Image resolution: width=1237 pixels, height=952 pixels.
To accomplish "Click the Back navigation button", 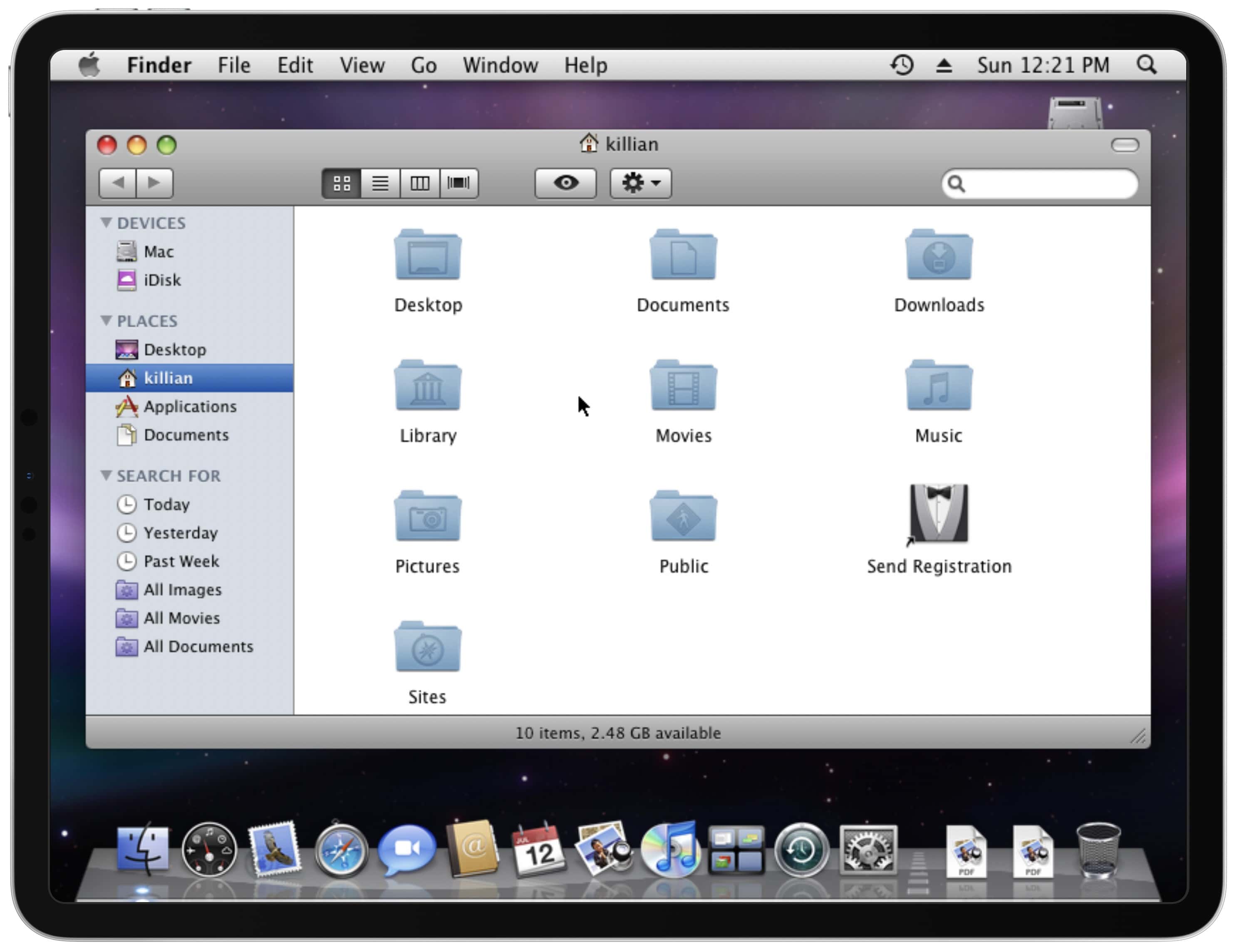I will click(118, 183).
